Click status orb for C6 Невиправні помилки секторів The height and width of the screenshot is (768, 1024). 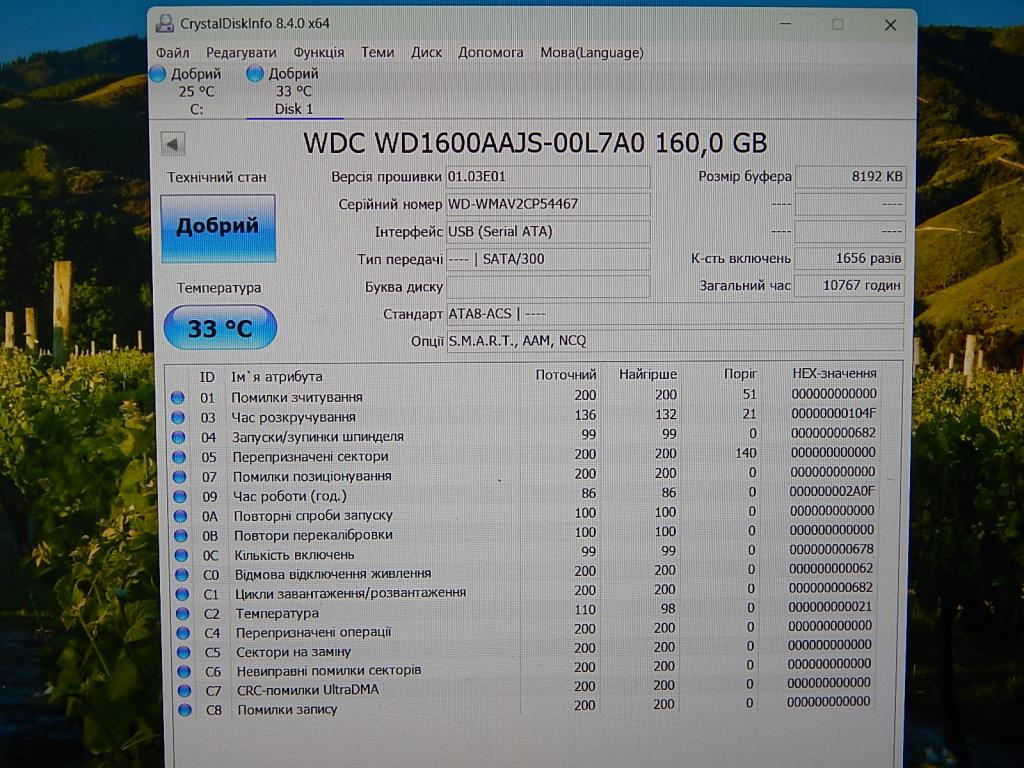[x=184, y=671]
